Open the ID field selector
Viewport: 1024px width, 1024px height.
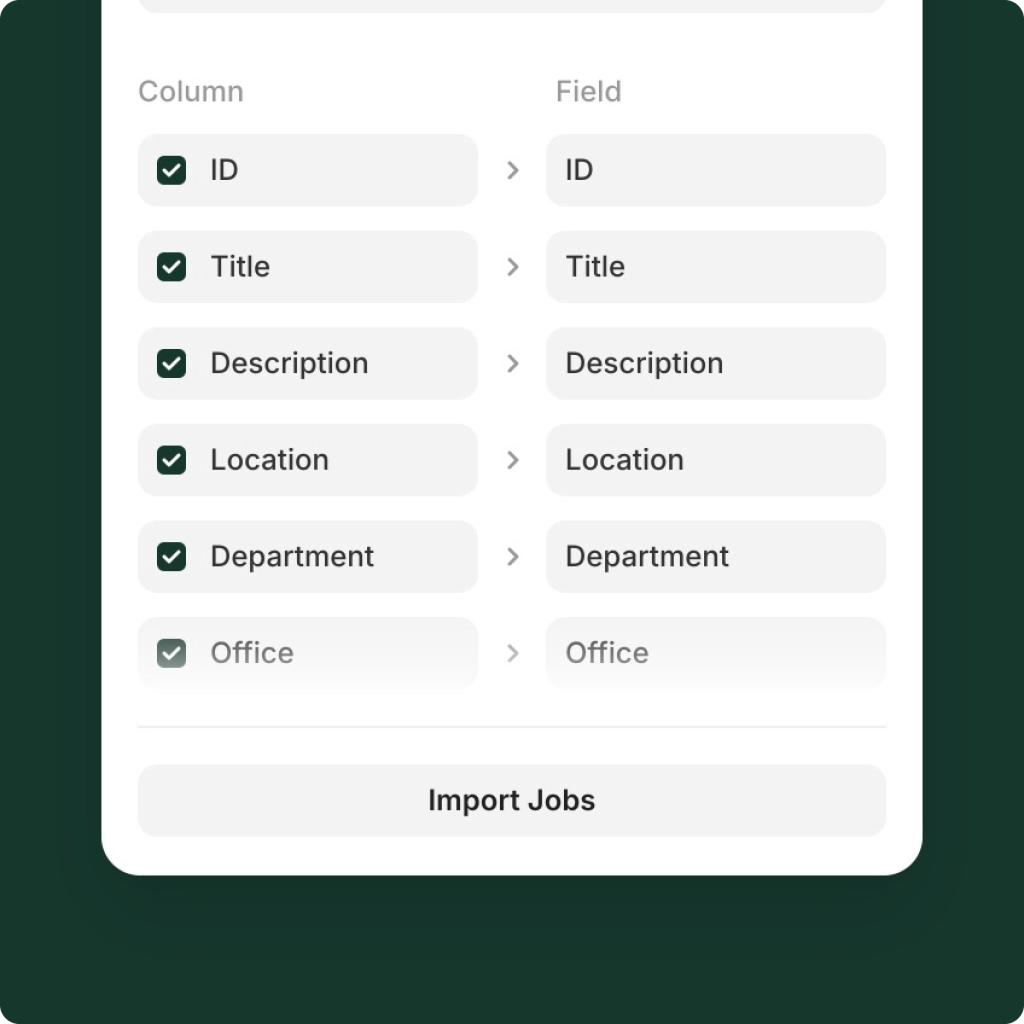click(716, 170)
